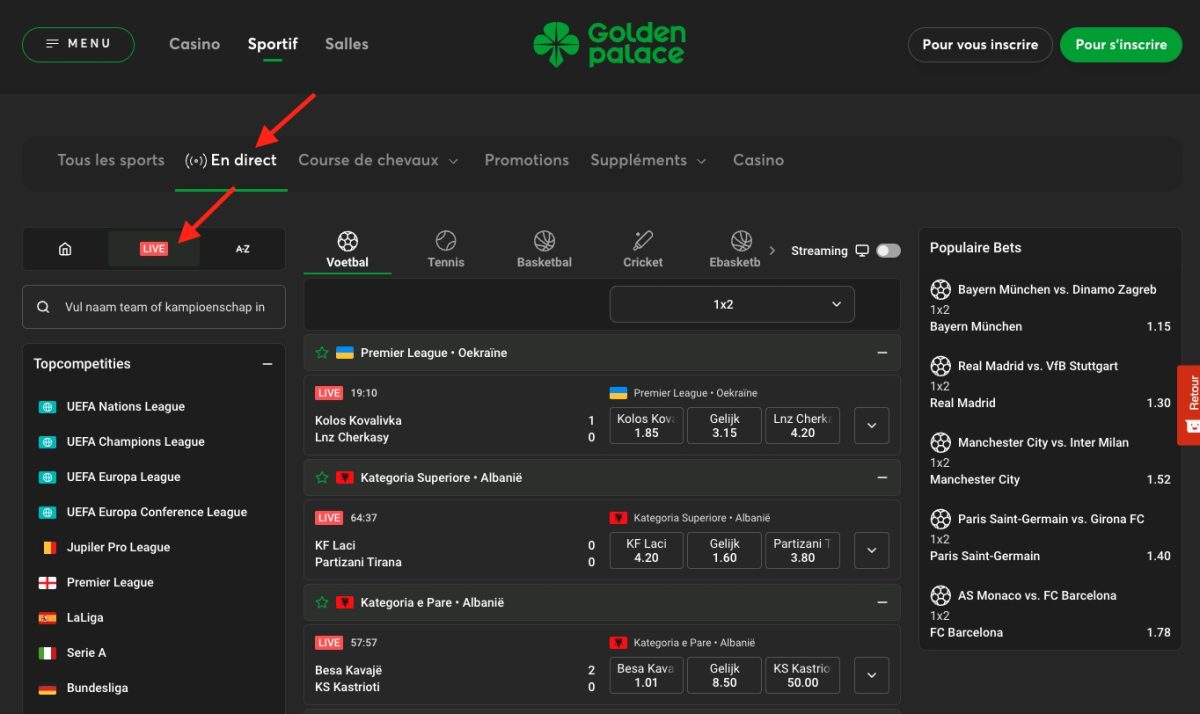Bet on Kolos Kovalivka at 1.85
1200x714 pixels.
(x=646, y=425)
